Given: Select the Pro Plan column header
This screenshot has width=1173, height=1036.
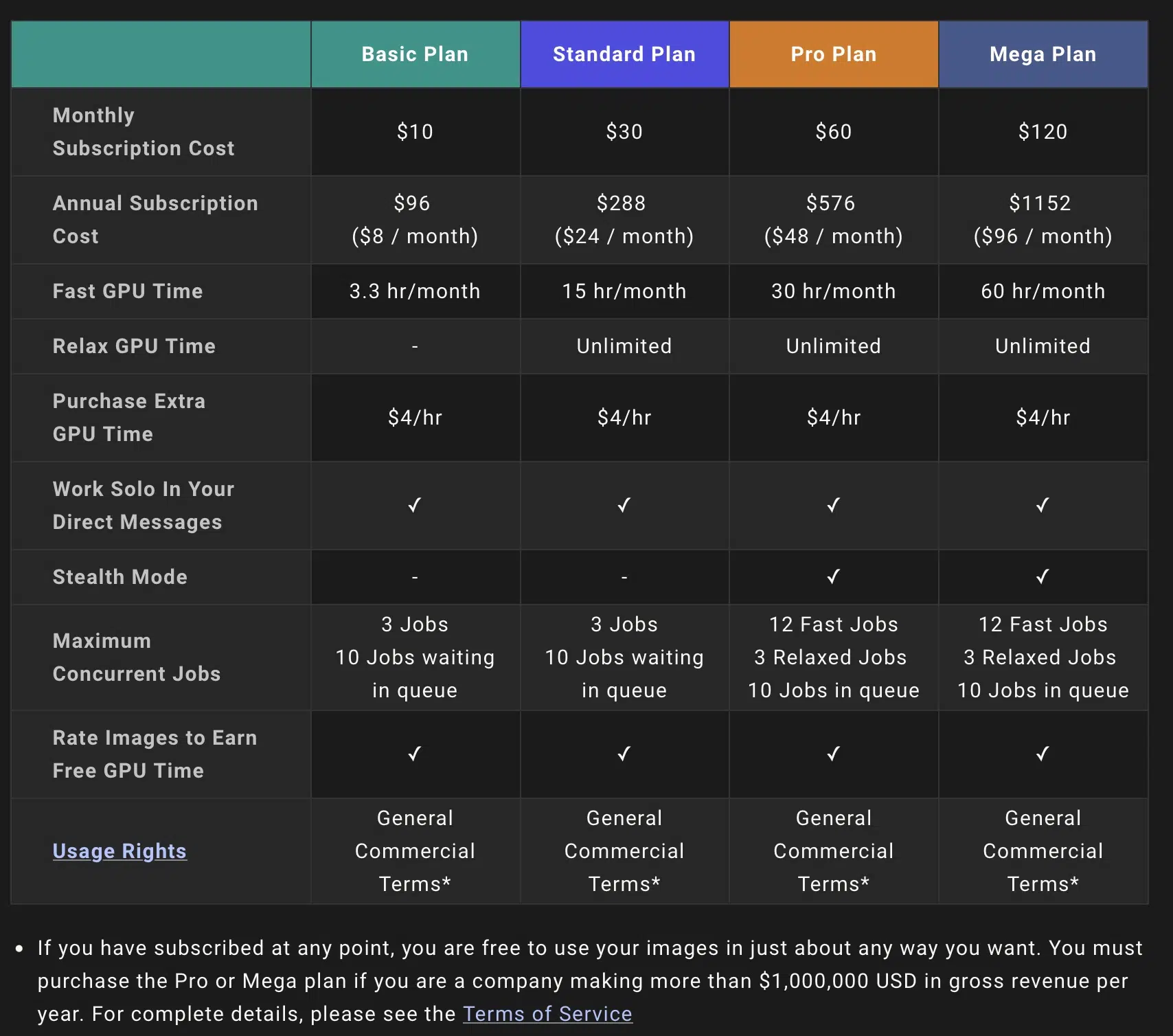Looking at the screenshot, I should point(833,54).
